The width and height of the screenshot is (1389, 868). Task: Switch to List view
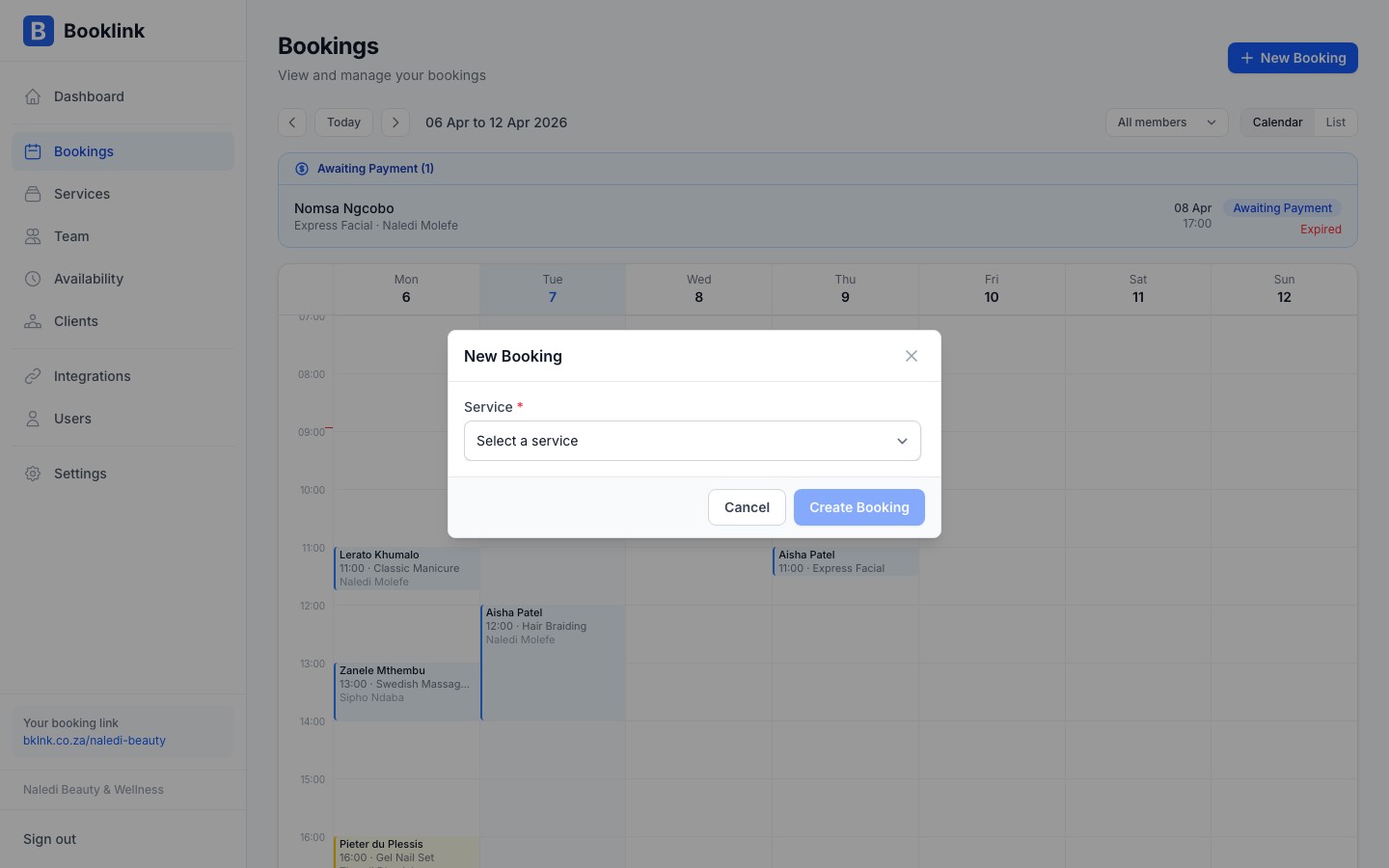tap(1336, 122)
